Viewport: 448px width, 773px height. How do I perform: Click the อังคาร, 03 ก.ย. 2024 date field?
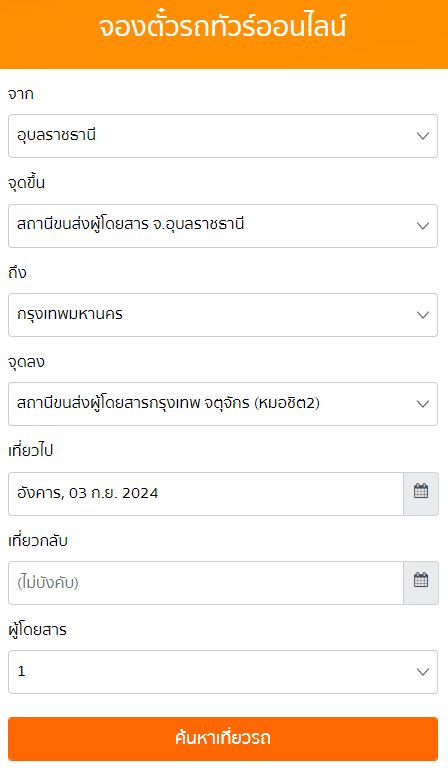click(206, 493)
